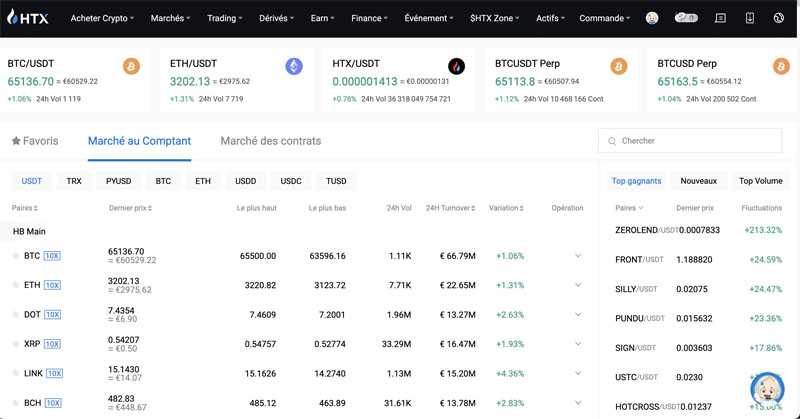The image size is (800, 419).
Task: Toggle the theme switch in header
Action: [x=686, y=18]
